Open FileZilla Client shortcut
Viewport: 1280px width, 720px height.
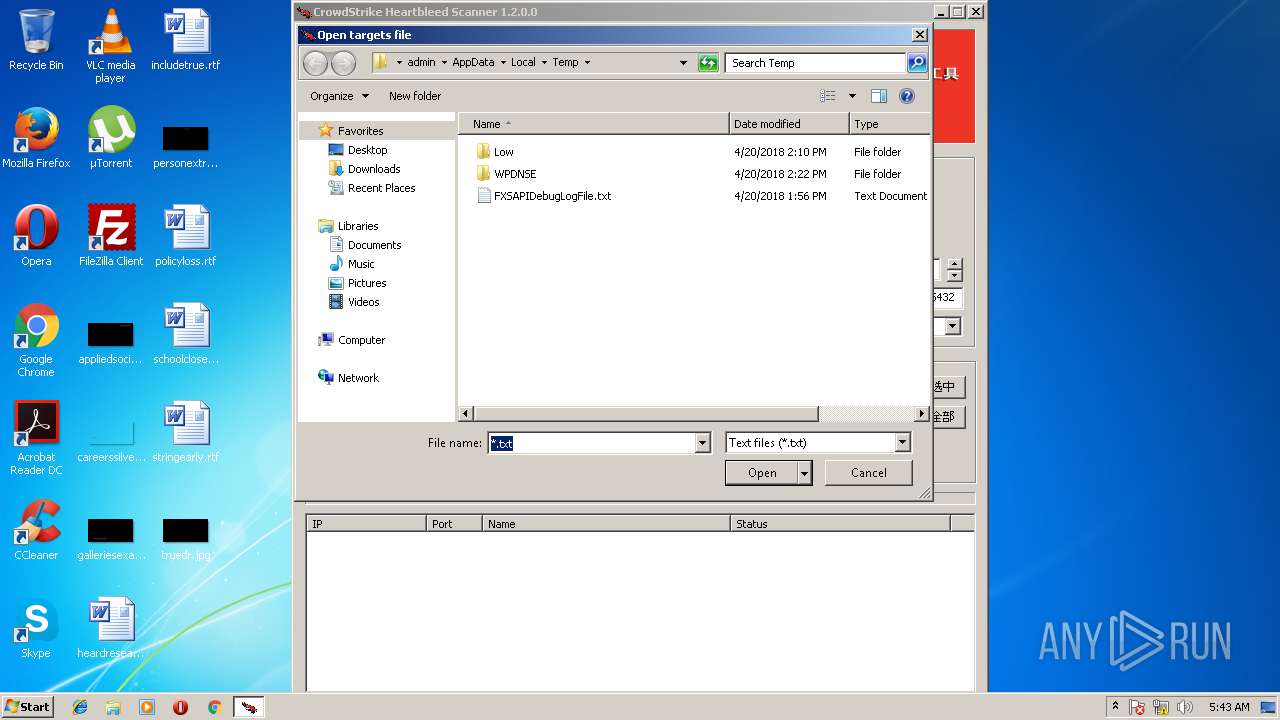coord(110,236)
